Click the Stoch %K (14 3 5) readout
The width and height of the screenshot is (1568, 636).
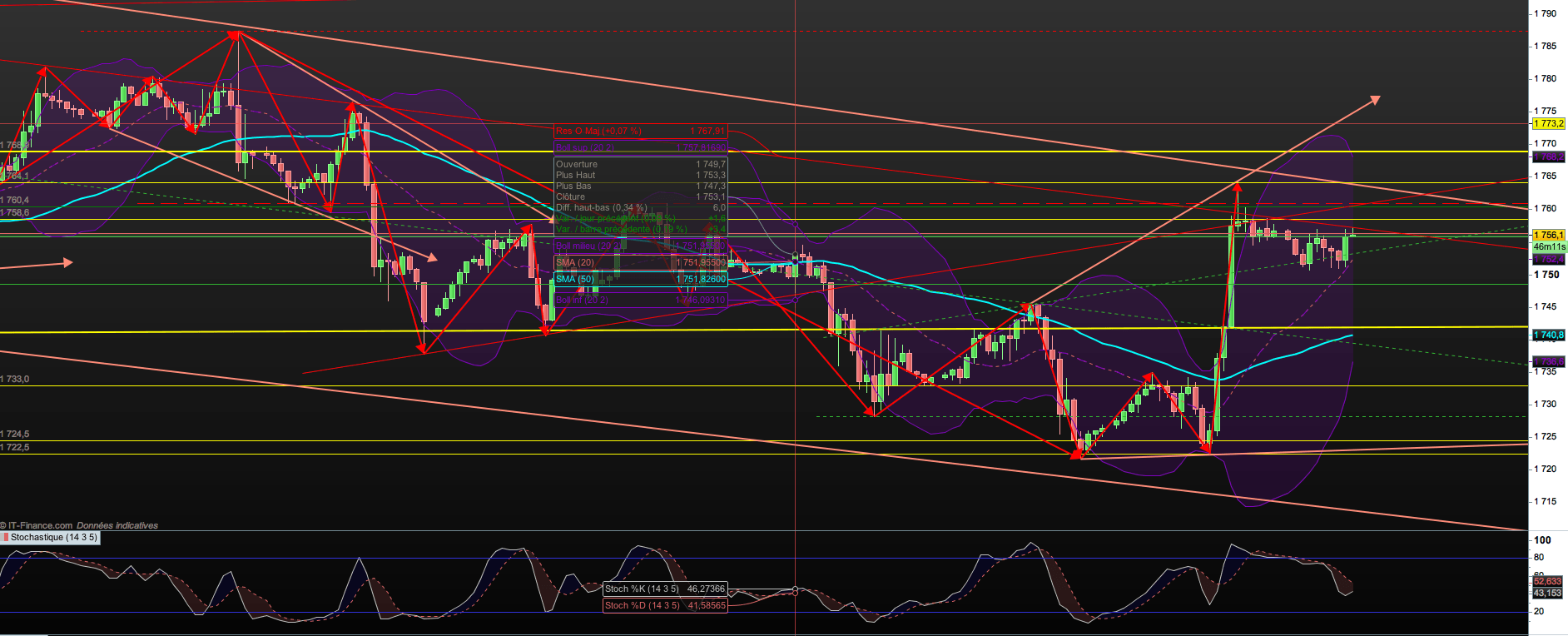click(x=665, y=589)
